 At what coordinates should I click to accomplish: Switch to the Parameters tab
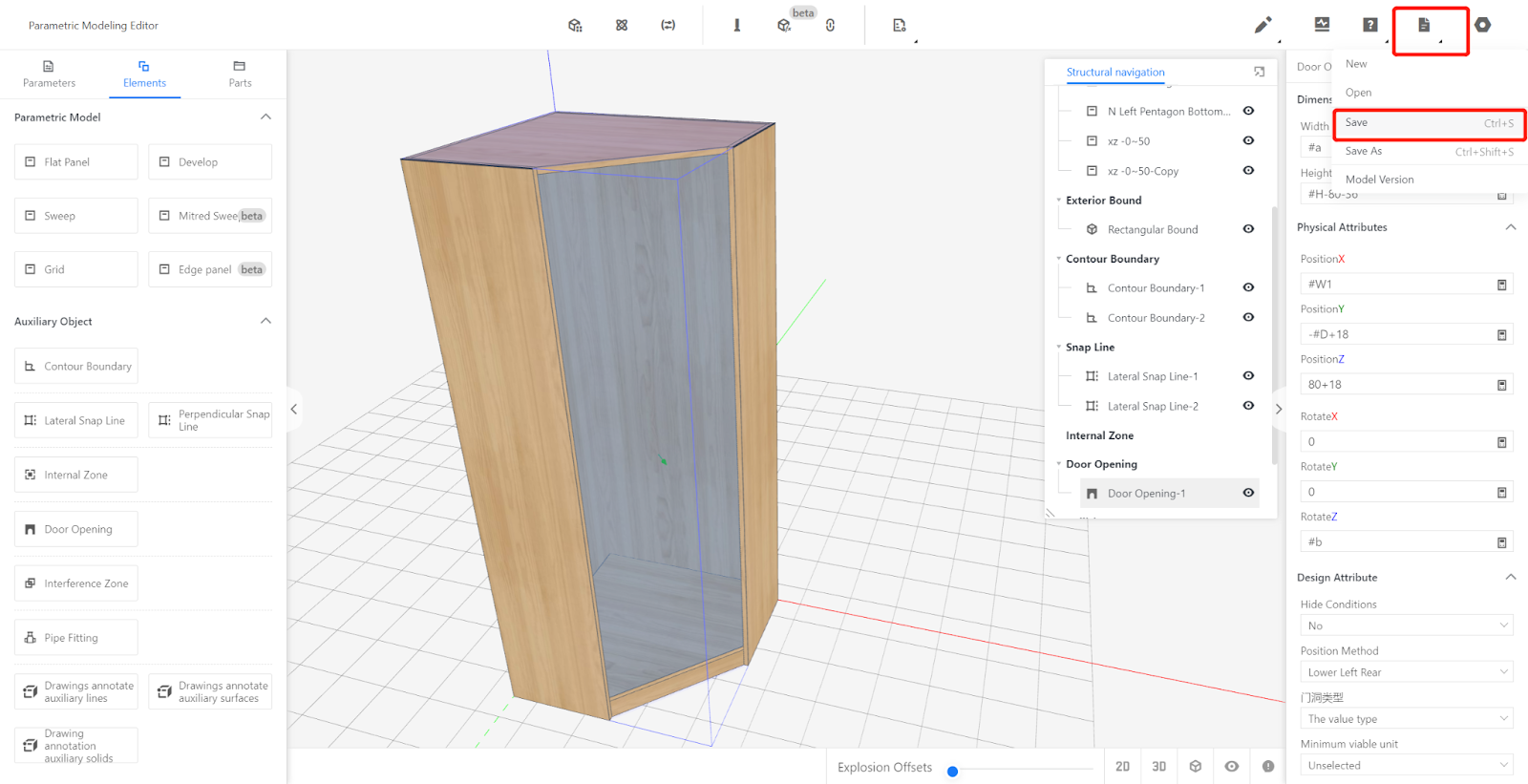[x=49, y=74]
